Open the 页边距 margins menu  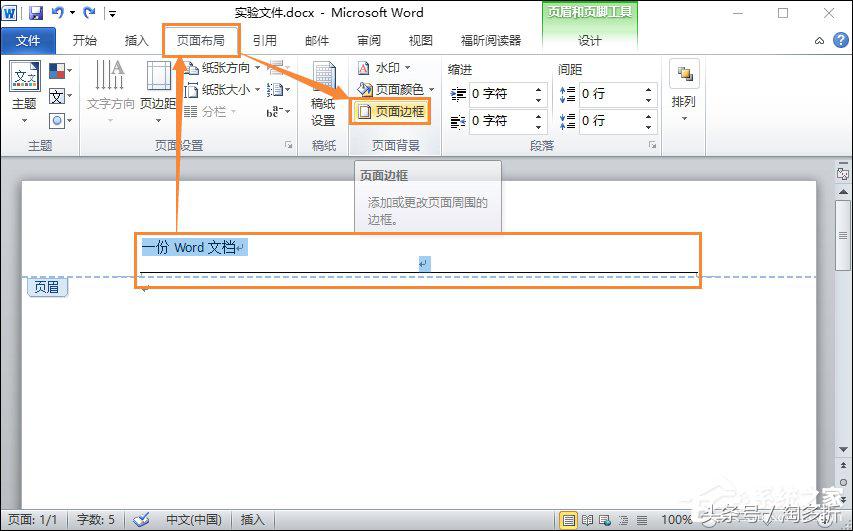[158, 92]
